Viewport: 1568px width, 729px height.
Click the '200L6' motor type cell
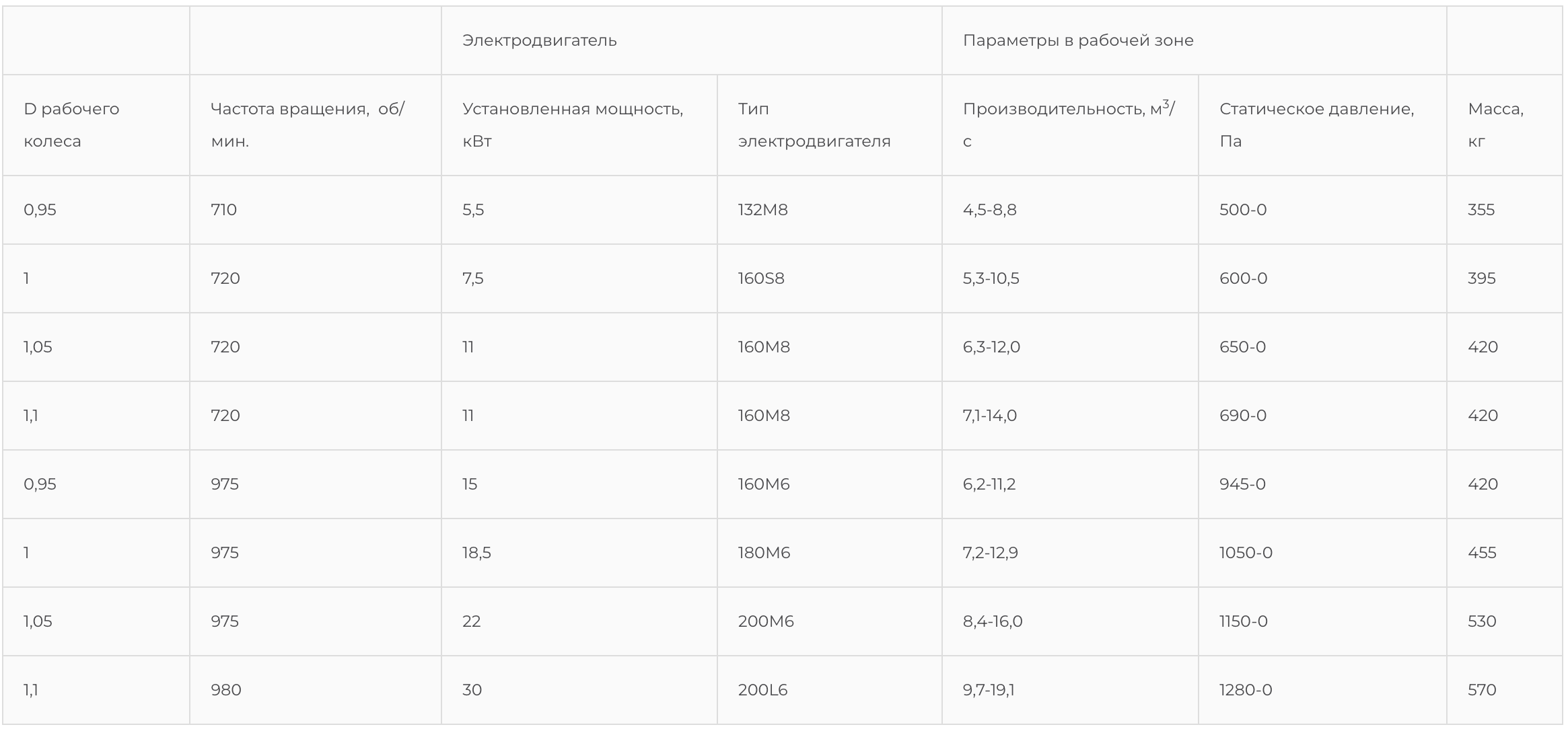coord(762,690)
